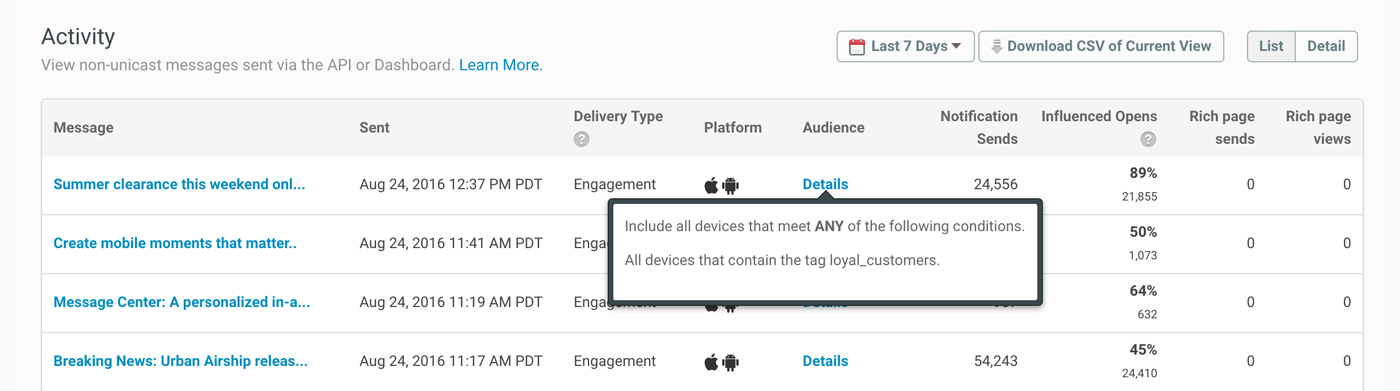
Task: Click the Apple icon in the Breaking News row
Action: 711,362
